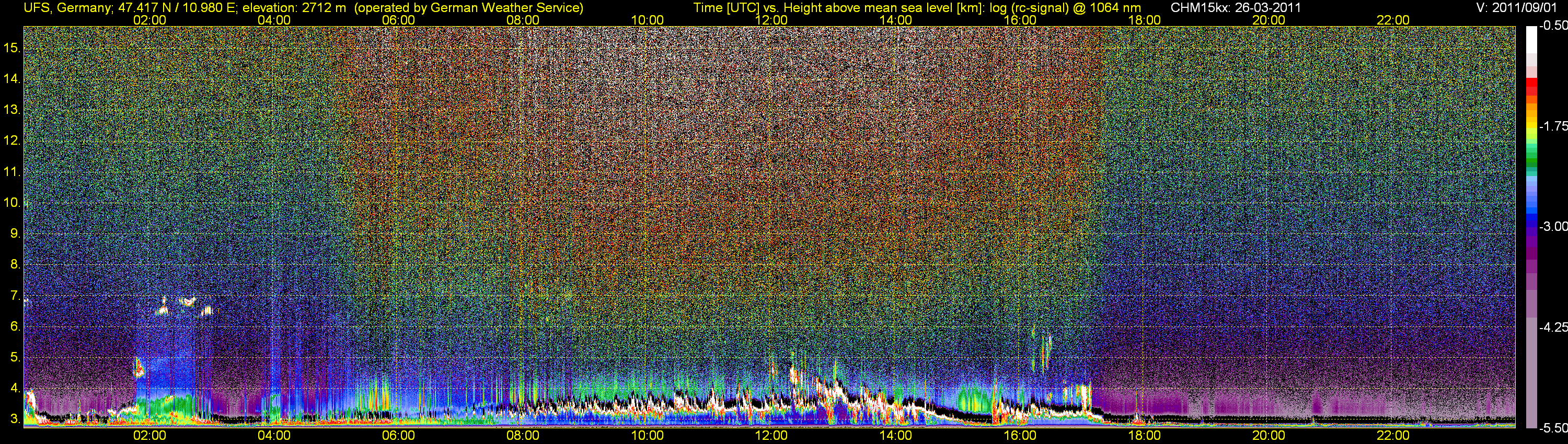Click the '13.' height axis label
The width and height of the screenshot is (1568, 444).
click(x=12, y=110)
